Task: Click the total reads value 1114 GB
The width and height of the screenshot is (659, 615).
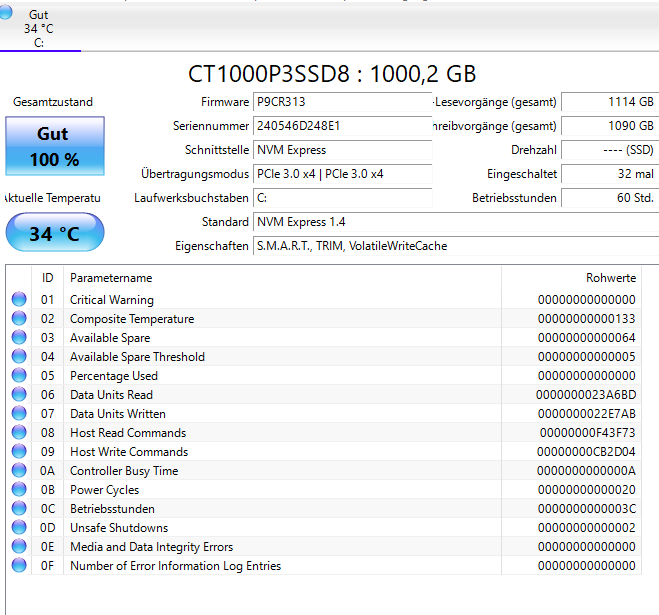Action: [610, 102]
